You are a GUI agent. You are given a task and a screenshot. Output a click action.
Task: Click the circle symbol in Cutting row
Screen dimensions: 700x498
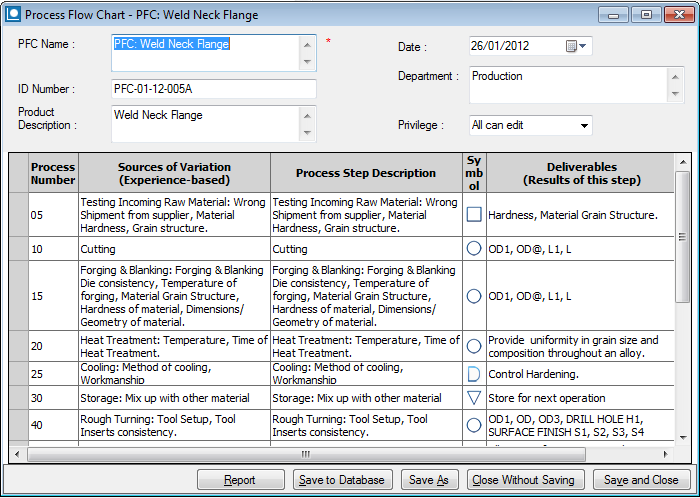(x=474, y=249)
